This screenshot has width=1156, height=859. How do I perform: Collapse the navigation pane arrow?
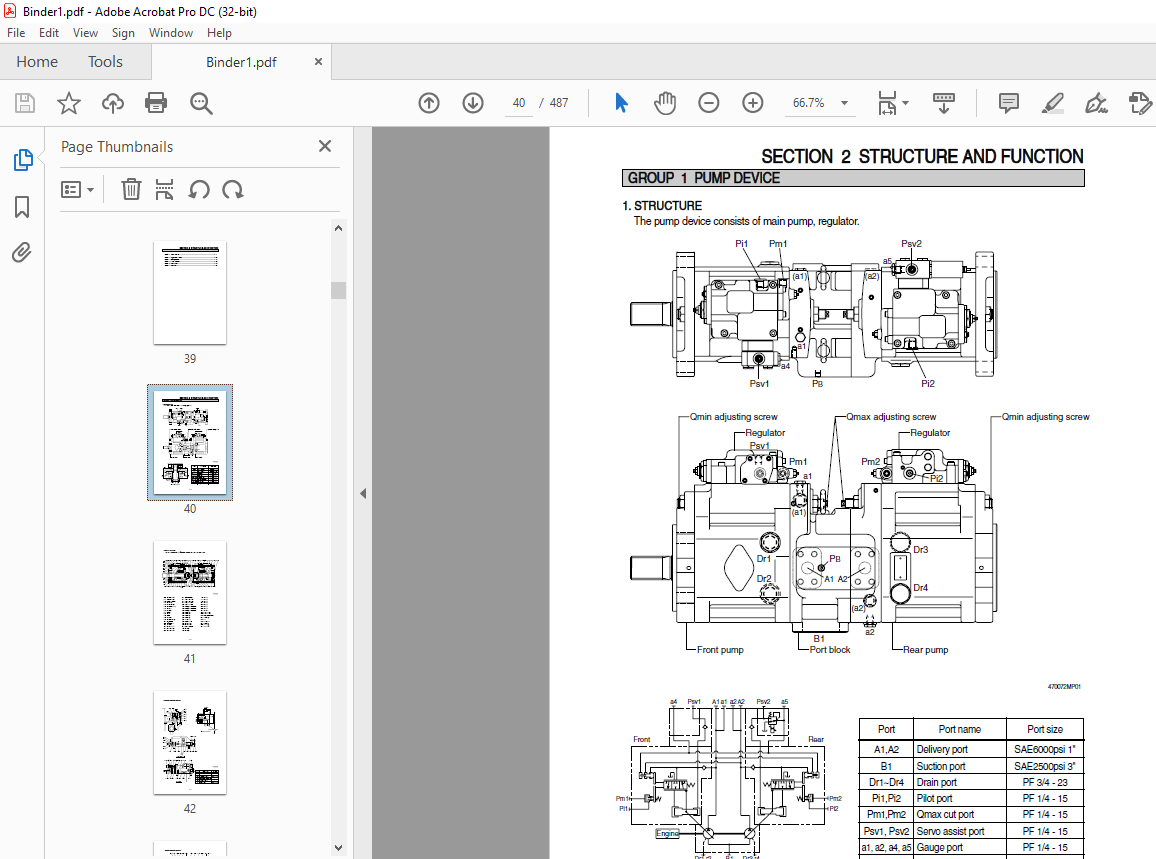pyautogui.click(x=363, y=493)
